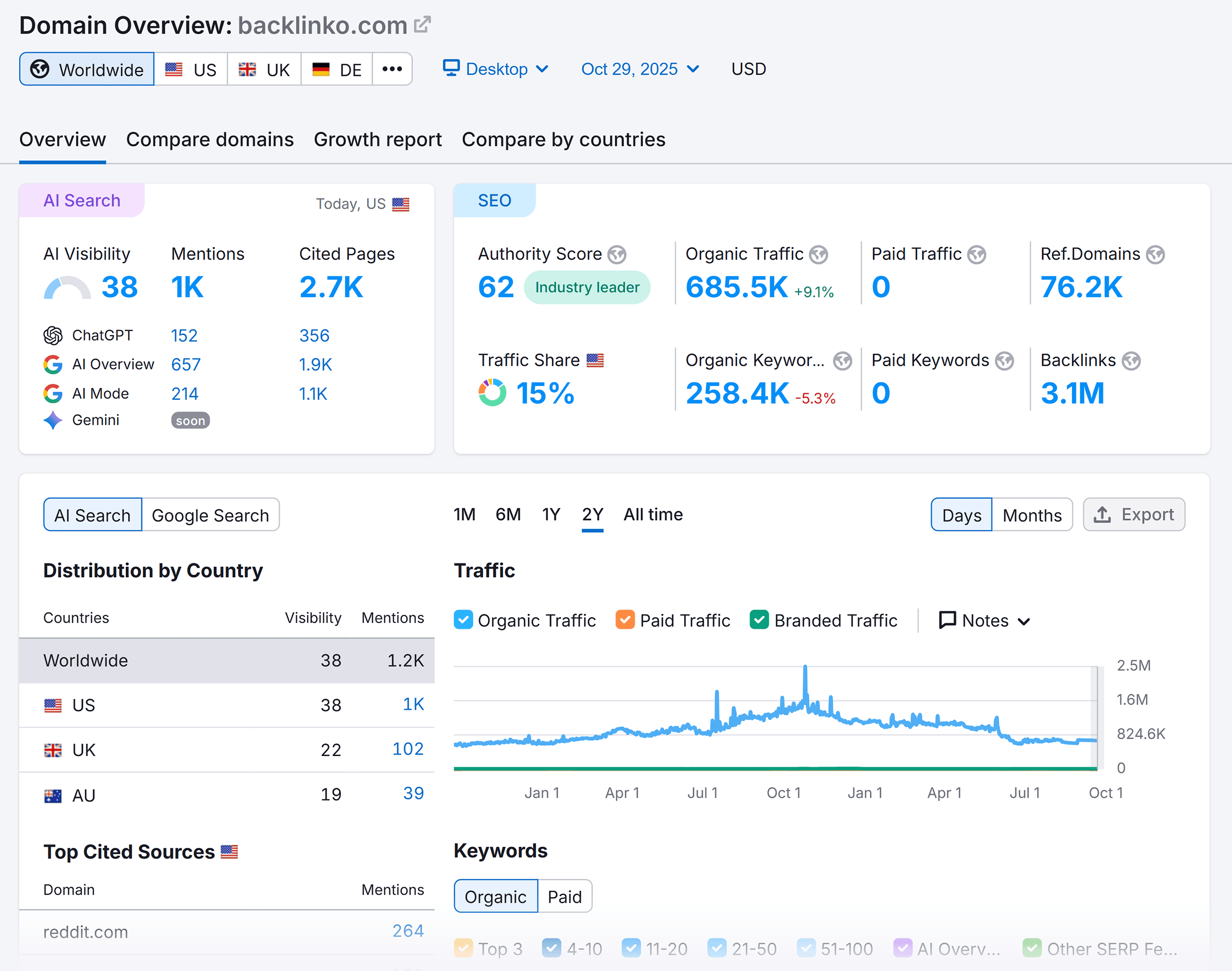Screen dimensions: 1232x971
Task: Disable the Branded Traffic checkbox
Action: click(759, 620)
